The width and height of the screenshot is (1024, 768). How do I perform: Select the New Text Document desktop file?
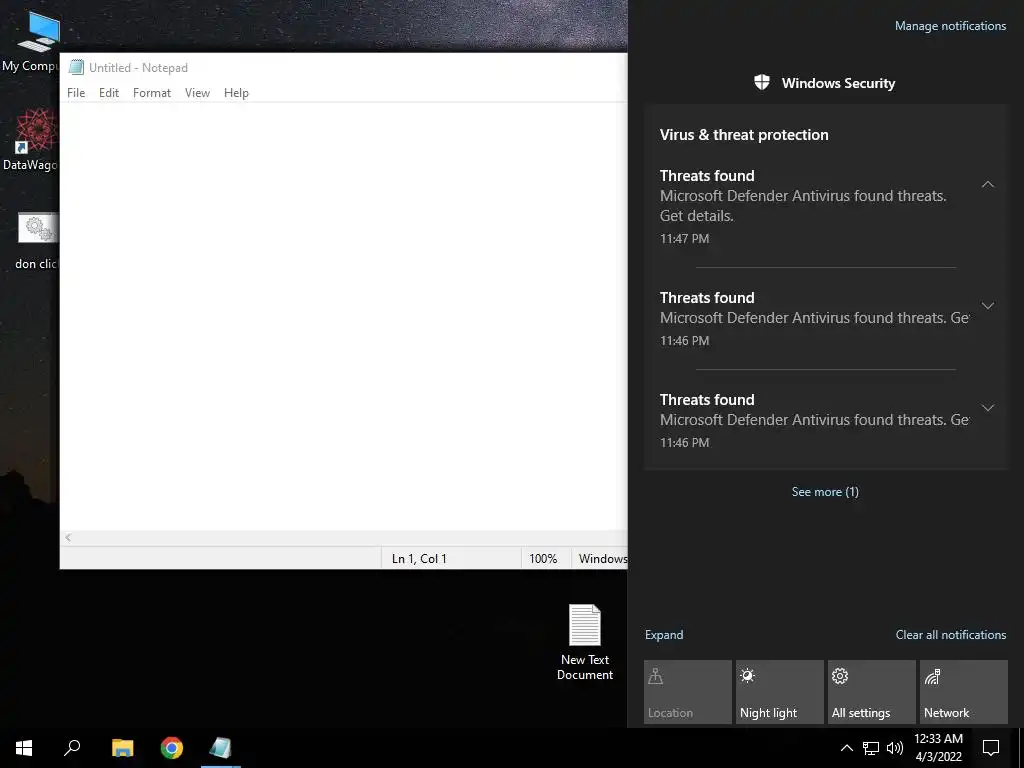(584, 642)
